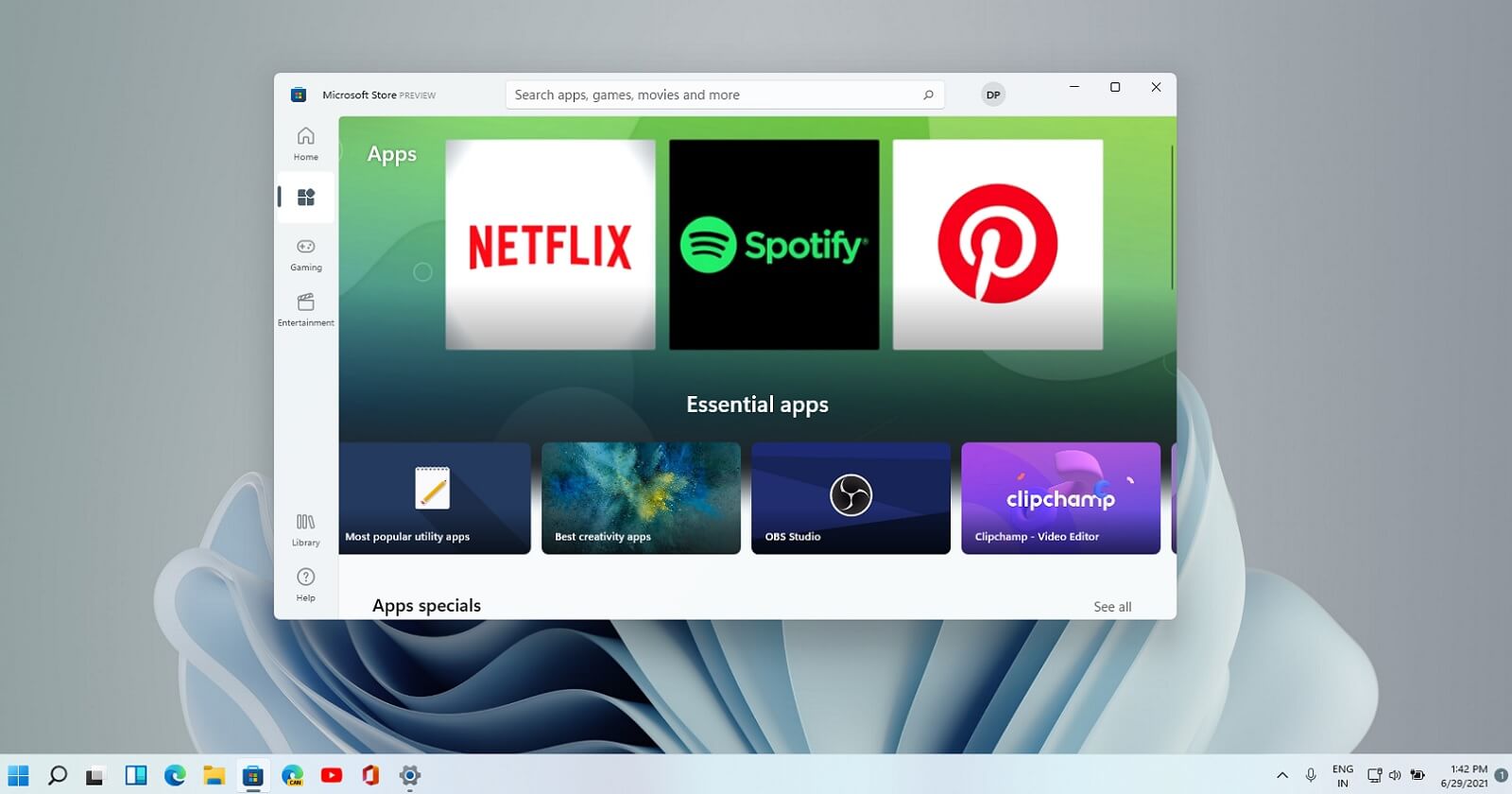Click the vertical scrollbar in Store window

[1172, 217]
